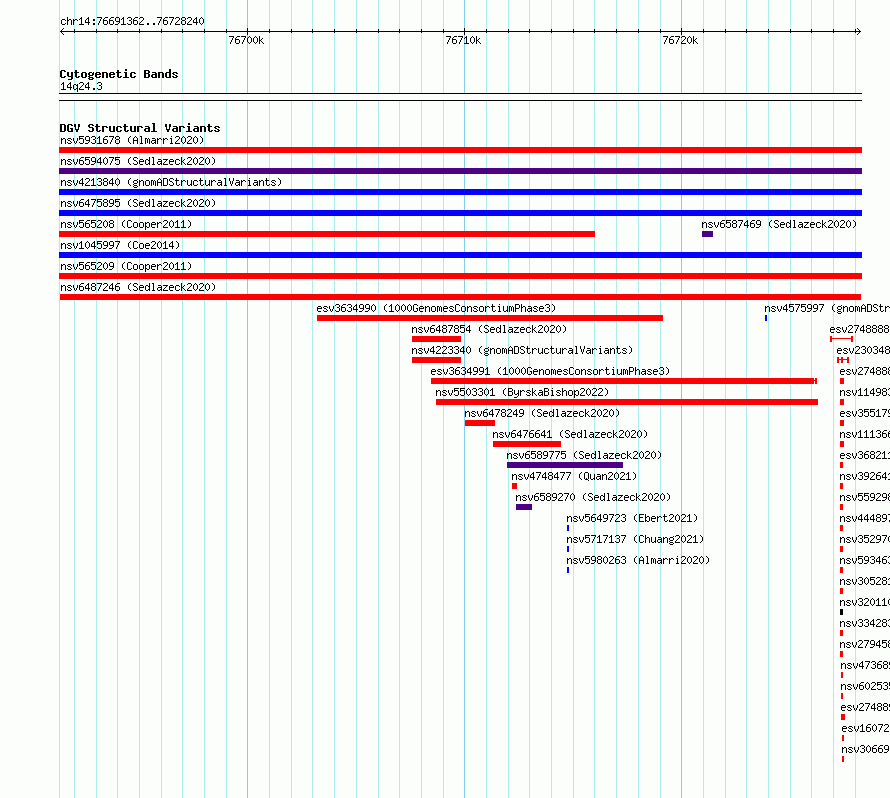Click the truncated nsv111366 variant label
This screenshot has width=890, height=798.
tap(864, 434)
